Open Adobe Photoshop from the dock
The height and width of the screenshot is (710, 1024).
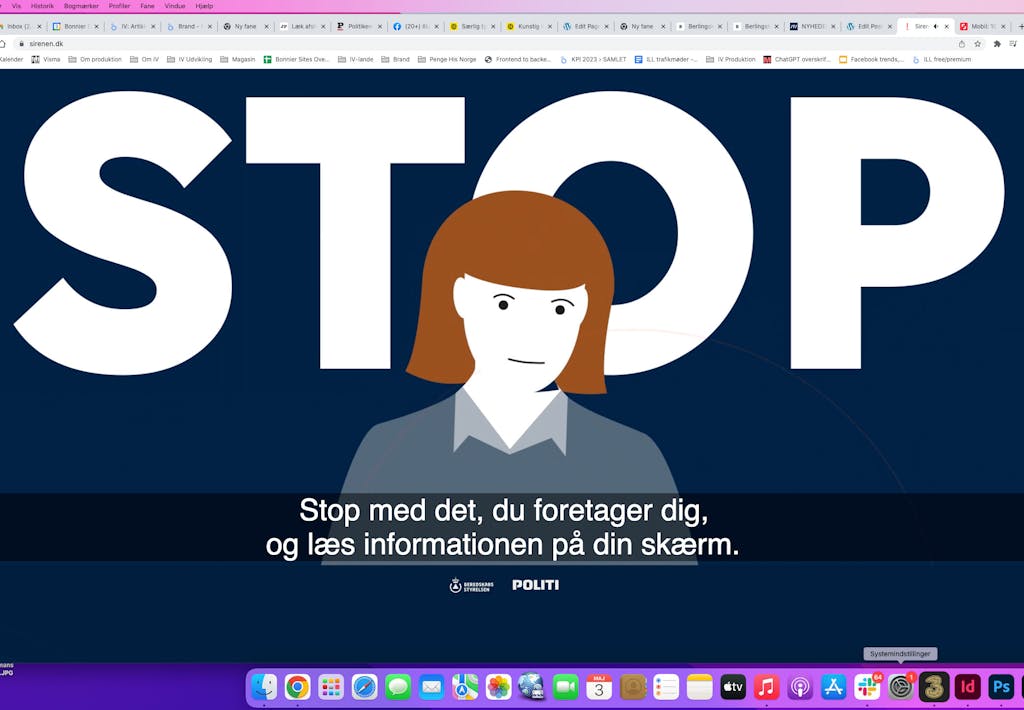click(x=1000, y=687)
